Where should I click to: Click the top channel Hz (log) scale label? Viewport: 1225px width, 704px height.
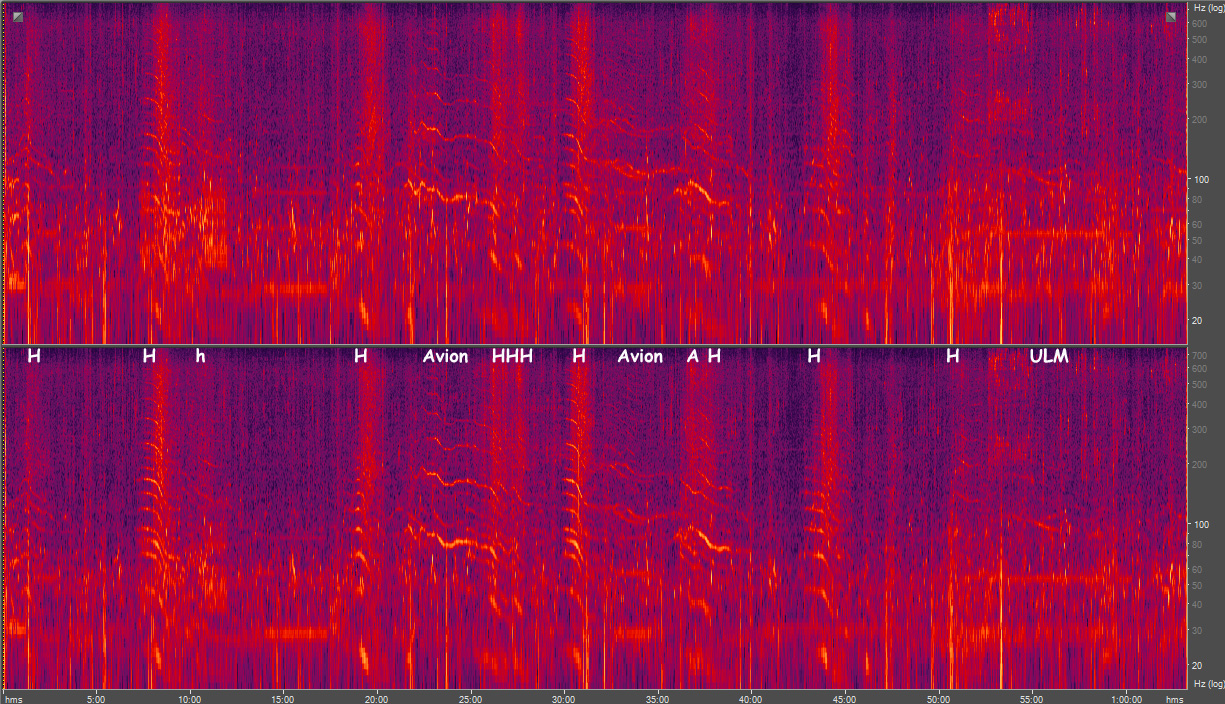(x=1204, y=8)
